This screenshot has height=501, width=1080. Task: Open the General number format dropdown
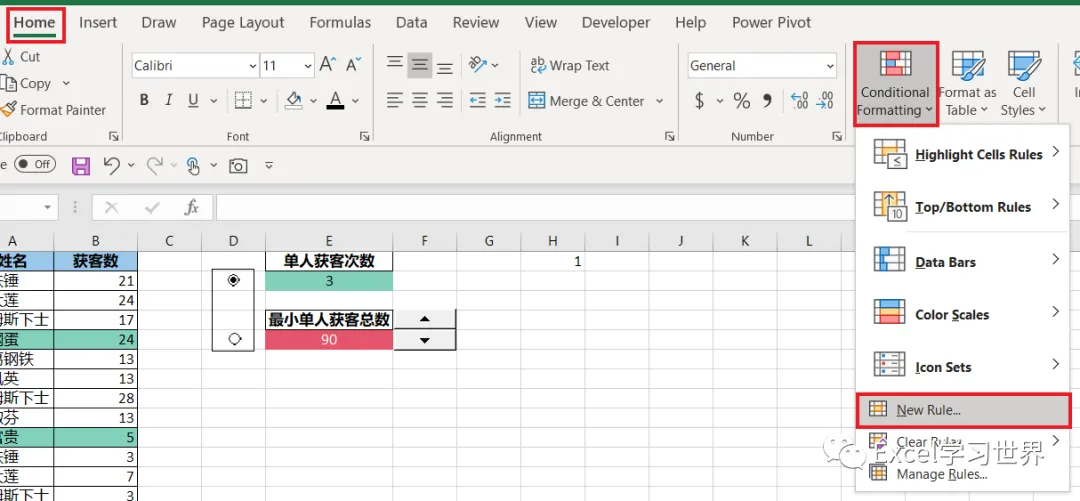pyautogui.click(x=829, y=66)
